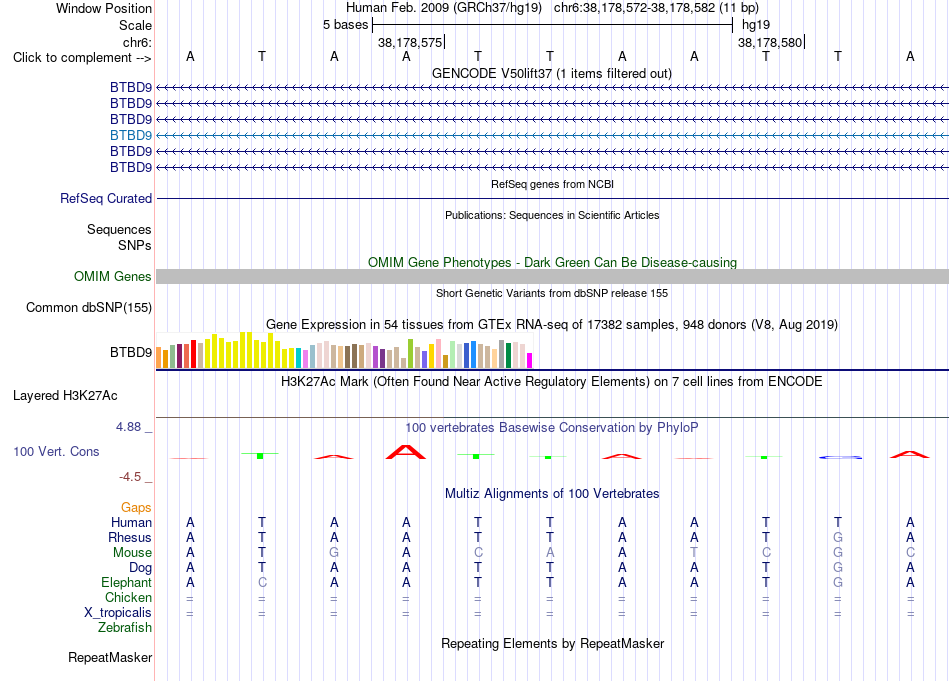Image resolution: width=950 pixels, height=681 pixels.
Task: Click the light blue BTBD9 transcript label
Action: pyautogui.click(x=131, y=135)
